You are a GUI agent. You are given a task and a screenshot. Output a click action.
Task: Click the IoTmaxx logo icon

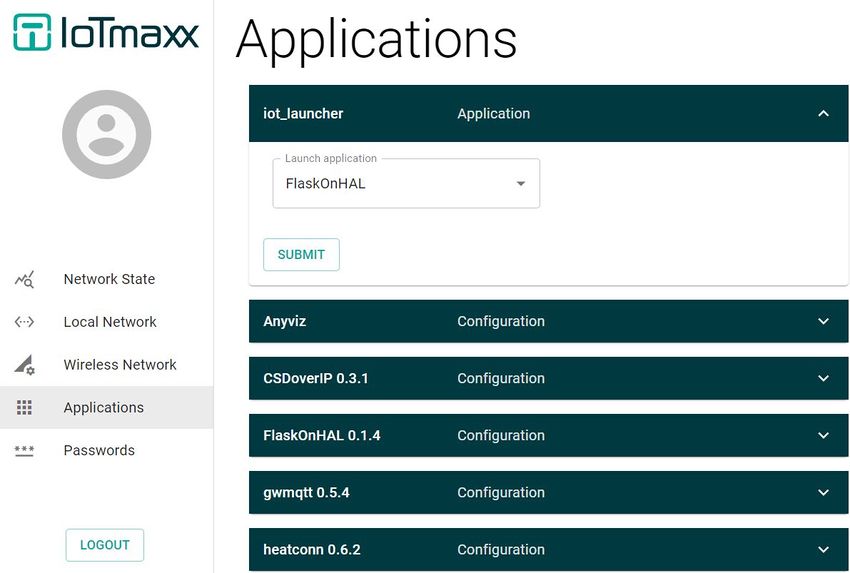click(x=33, y=32)
